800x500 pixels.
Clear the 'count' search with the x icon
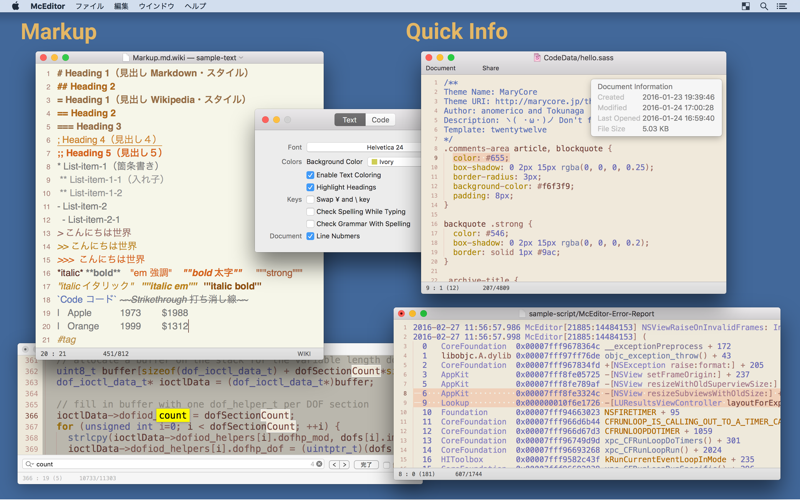[x=319, y=464]
